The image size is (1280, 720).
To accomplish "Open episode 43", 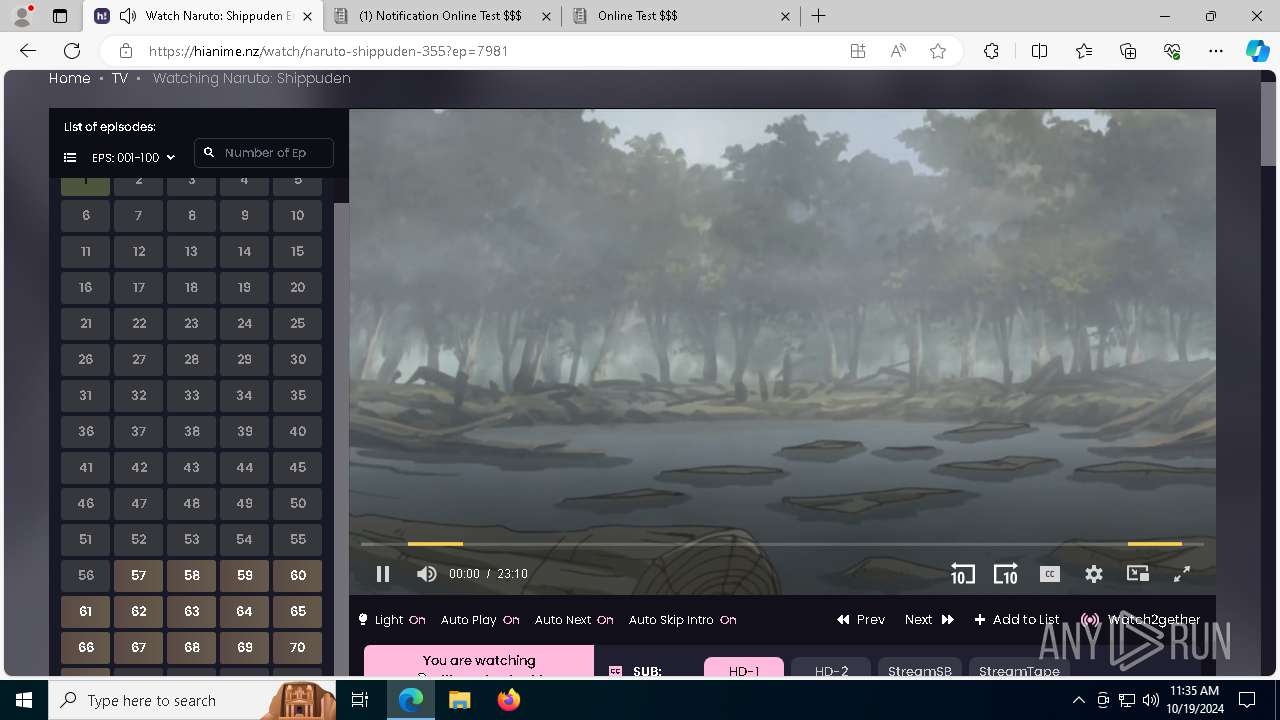I will coord(191,467).
